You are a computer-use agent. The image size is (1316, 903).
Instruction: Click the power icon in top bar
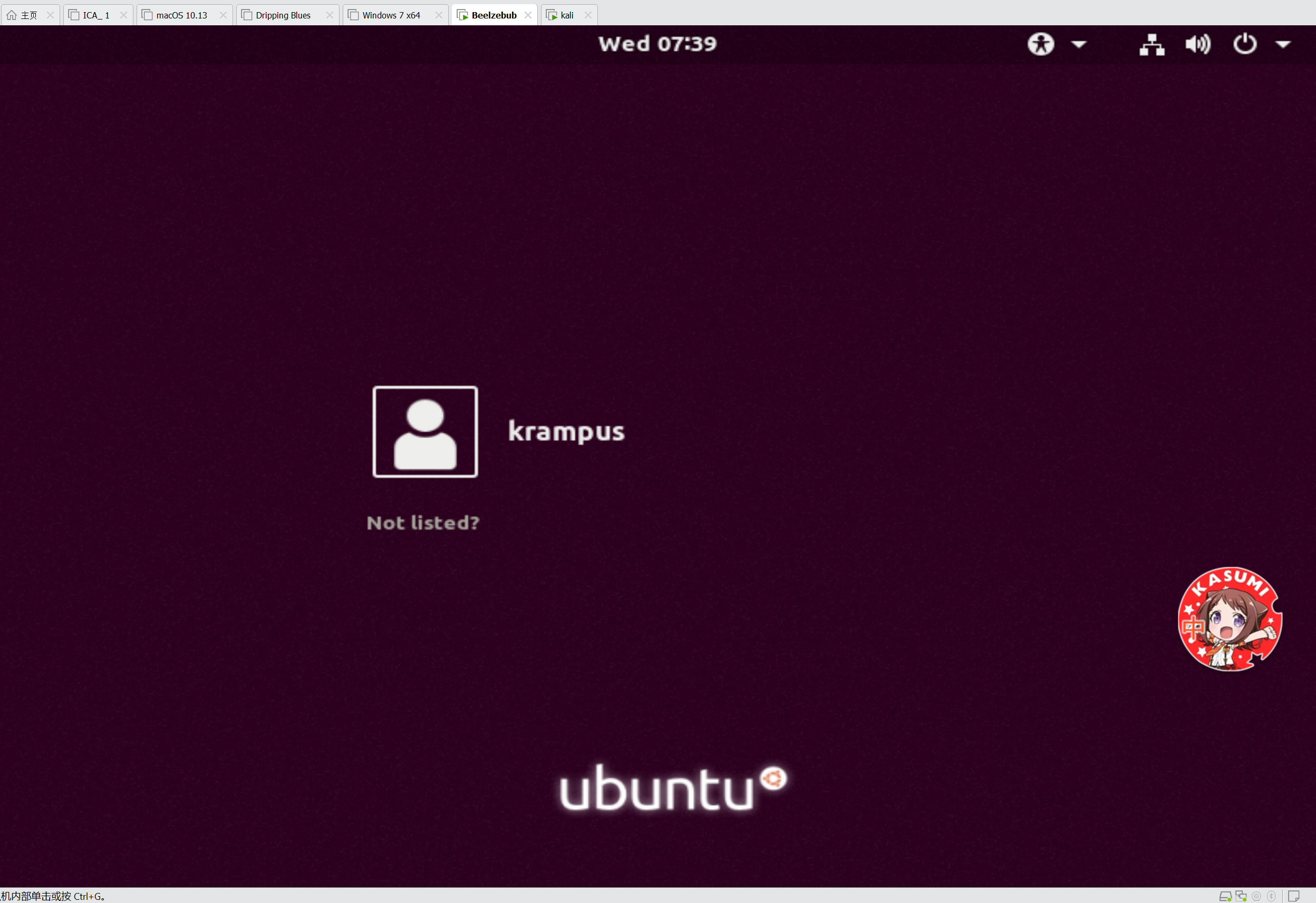1245,44
